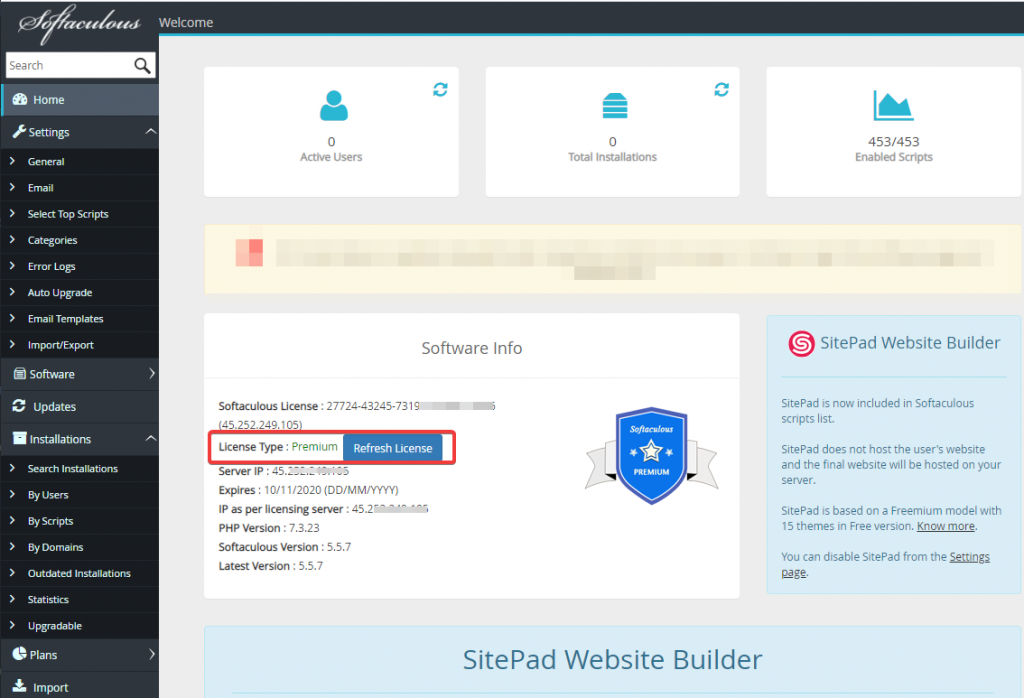1024x698 pixels.
Task: Click the Refresh License button
Action: (392, 448)
